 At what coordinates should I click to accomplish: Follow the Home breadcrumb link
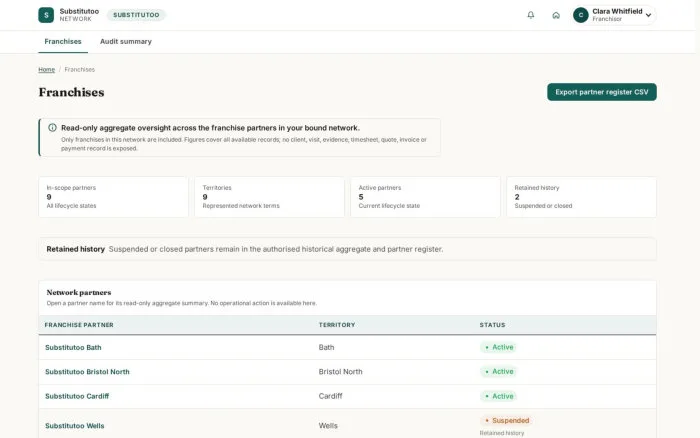46,70
